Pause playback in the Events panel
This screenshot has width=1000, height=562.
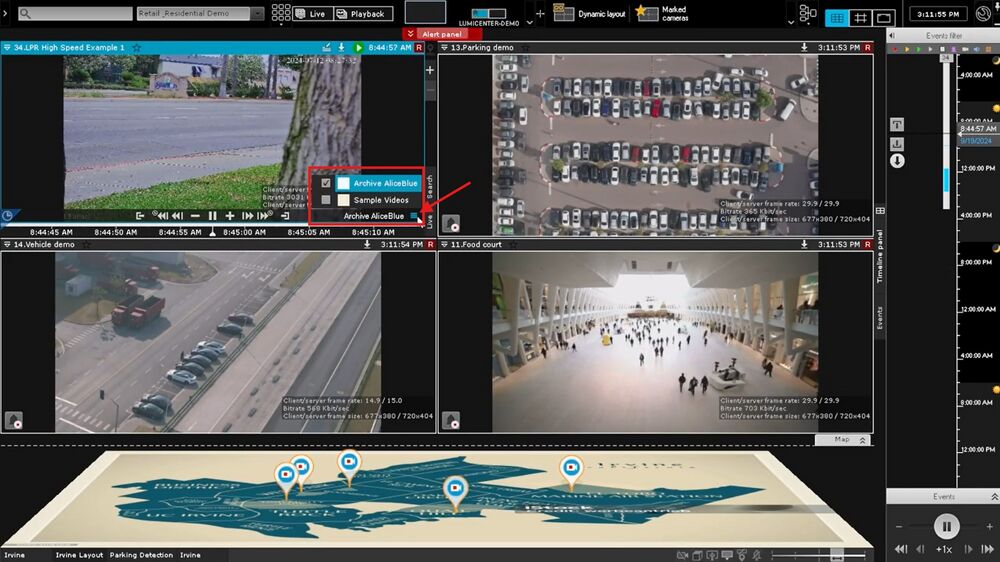(945, 525)
